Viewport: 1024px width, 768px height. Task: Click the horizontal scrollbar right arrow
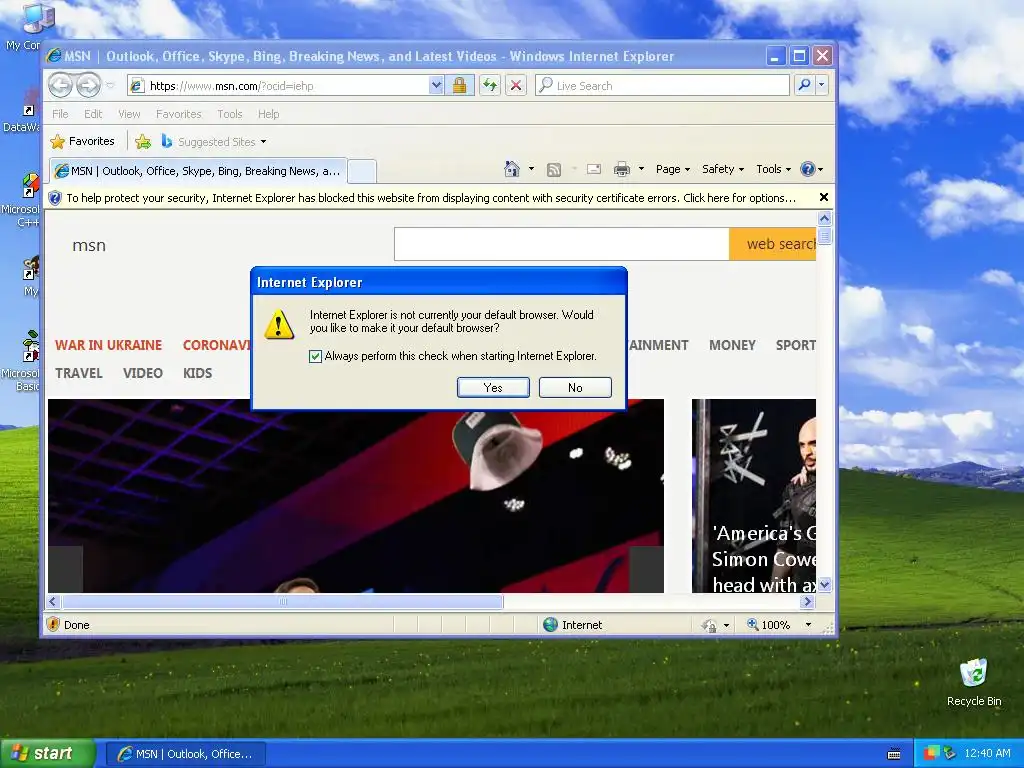pyautogui.click(x=808, y=601)
